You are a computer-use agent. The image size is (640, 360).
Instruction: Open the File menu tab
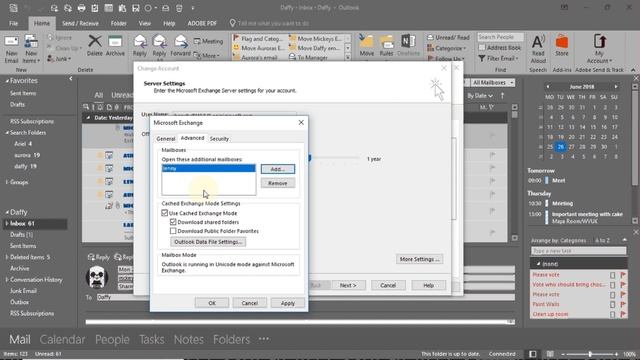tap(13, 23)
